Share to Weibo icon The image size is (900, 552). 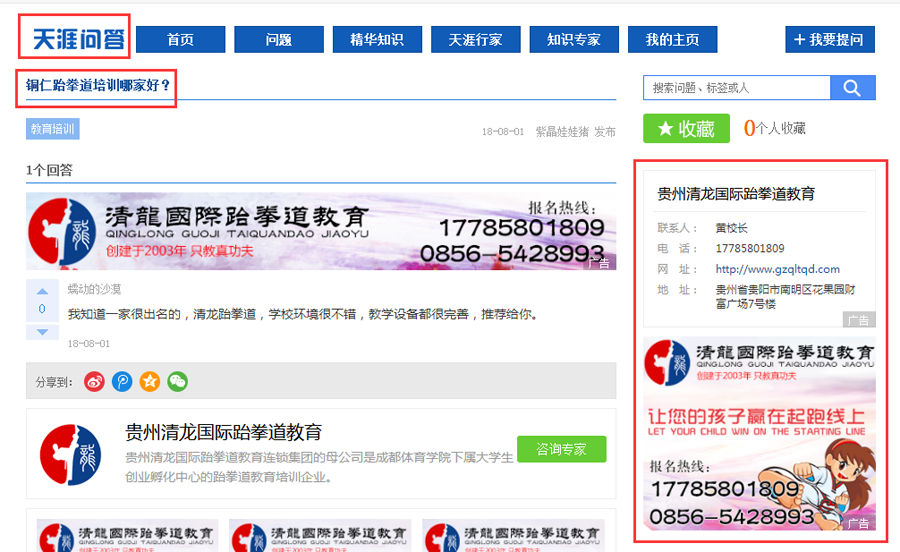click(x=94, y=382)
